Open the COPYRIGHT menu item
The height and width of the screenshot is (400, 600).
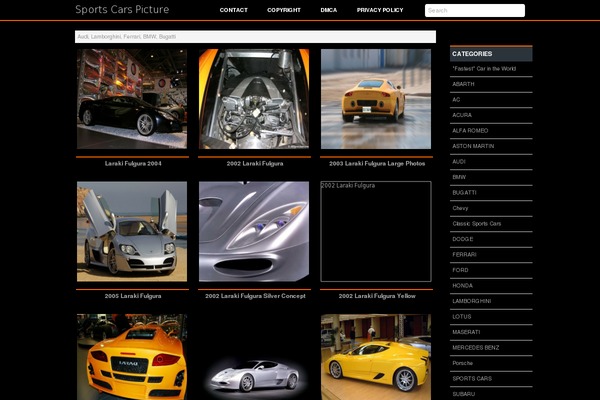point(284,10)
